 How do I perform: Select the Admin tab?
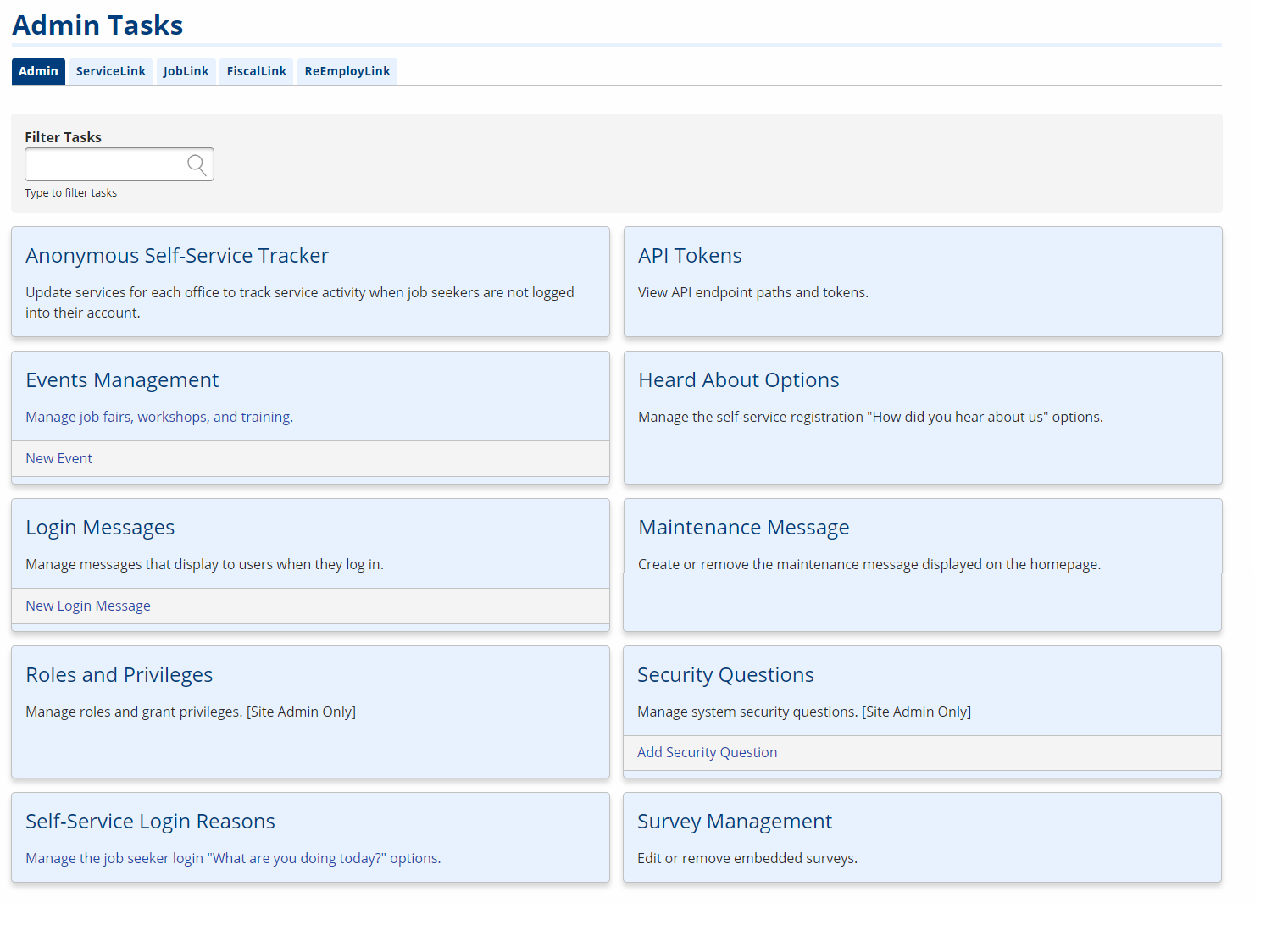pyautogui.click(x=38, y=71)
